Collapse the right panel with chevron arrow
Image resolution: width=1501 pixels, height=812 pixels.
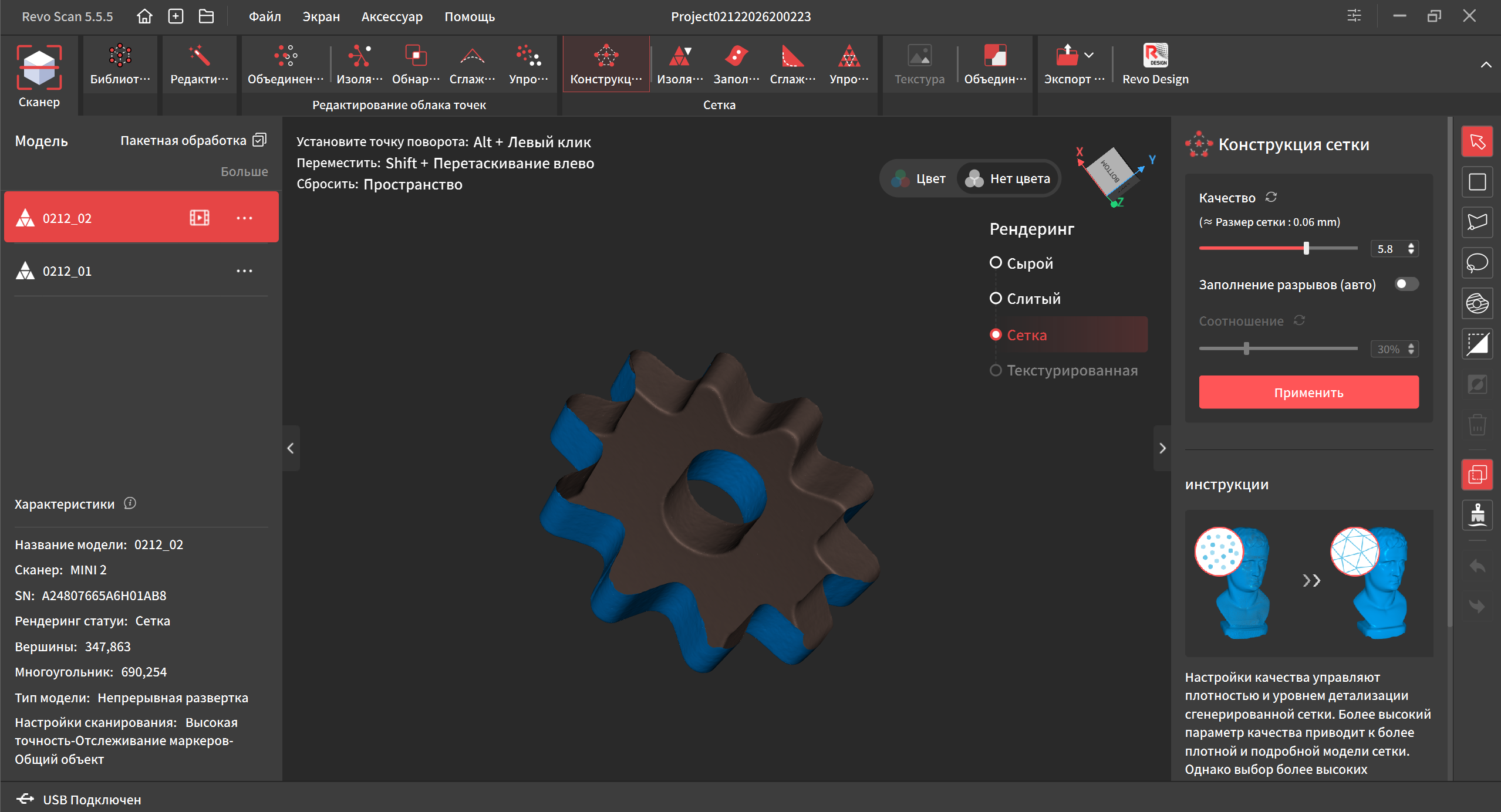1162,448
